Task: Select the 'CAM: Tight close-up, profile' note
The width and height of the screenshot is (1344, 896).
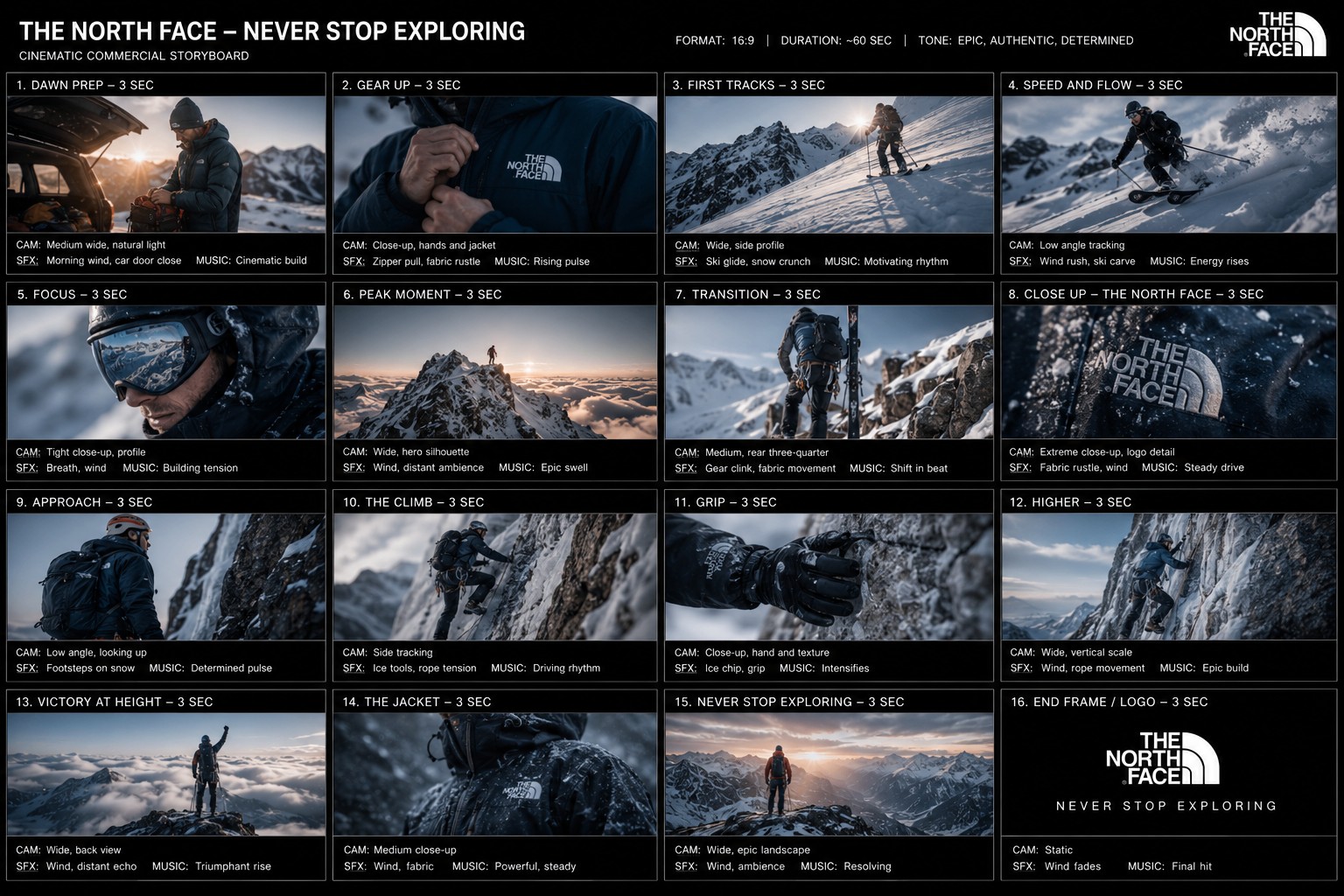Action: [x=80, y=452]
